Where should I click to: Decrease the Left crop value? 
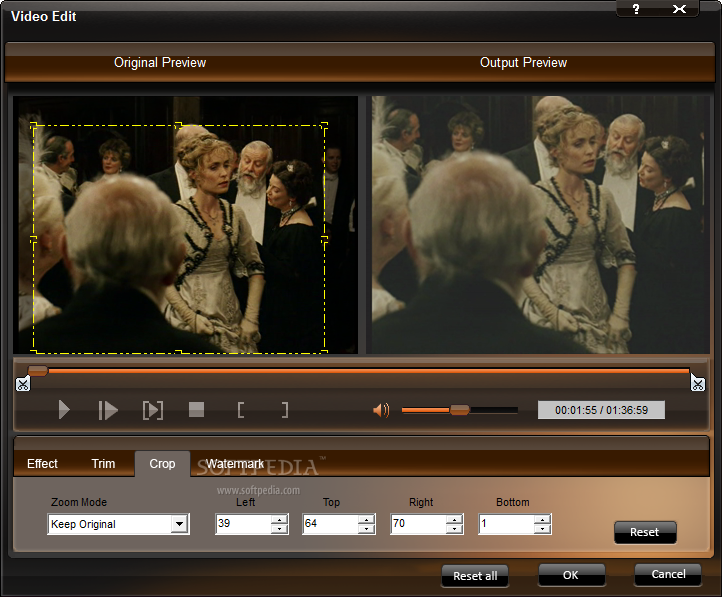pos(279,529)
